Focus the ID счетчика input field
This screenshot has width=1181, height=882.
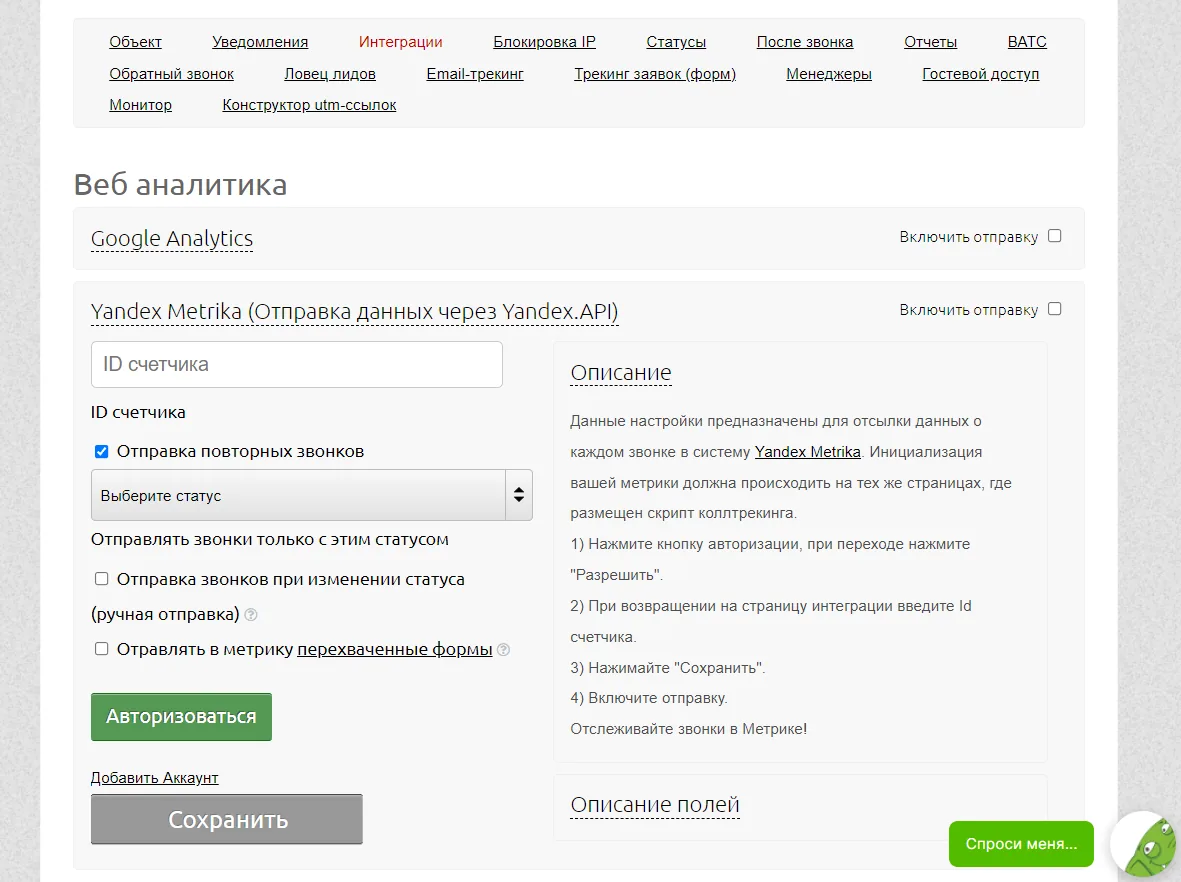pos(297,365)
